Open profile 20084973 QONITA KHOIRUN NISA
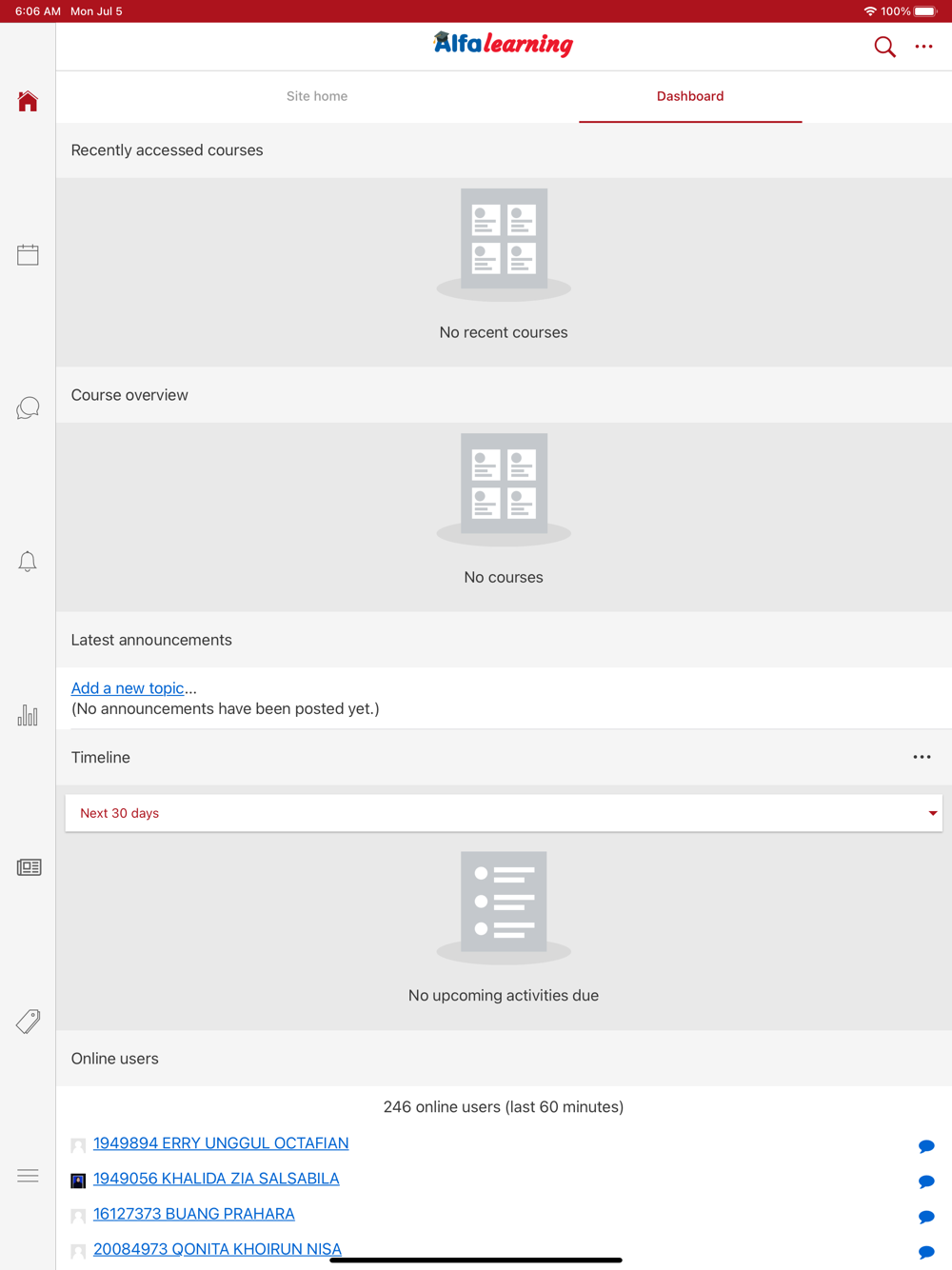The image size is (952, 1270). (x=217, y=1248)
